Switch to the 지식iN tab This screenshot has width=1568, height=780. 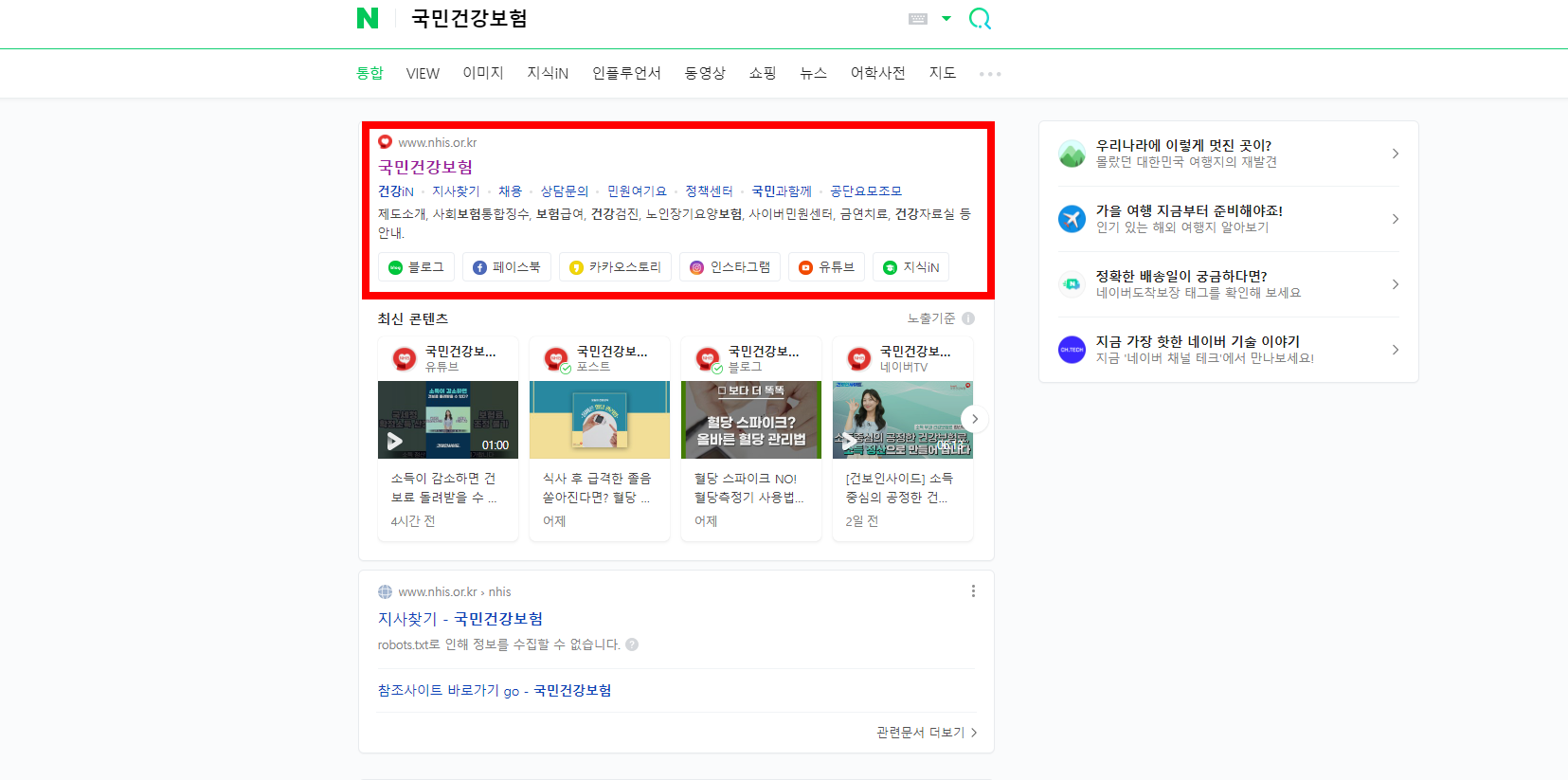tap(548, 73)
